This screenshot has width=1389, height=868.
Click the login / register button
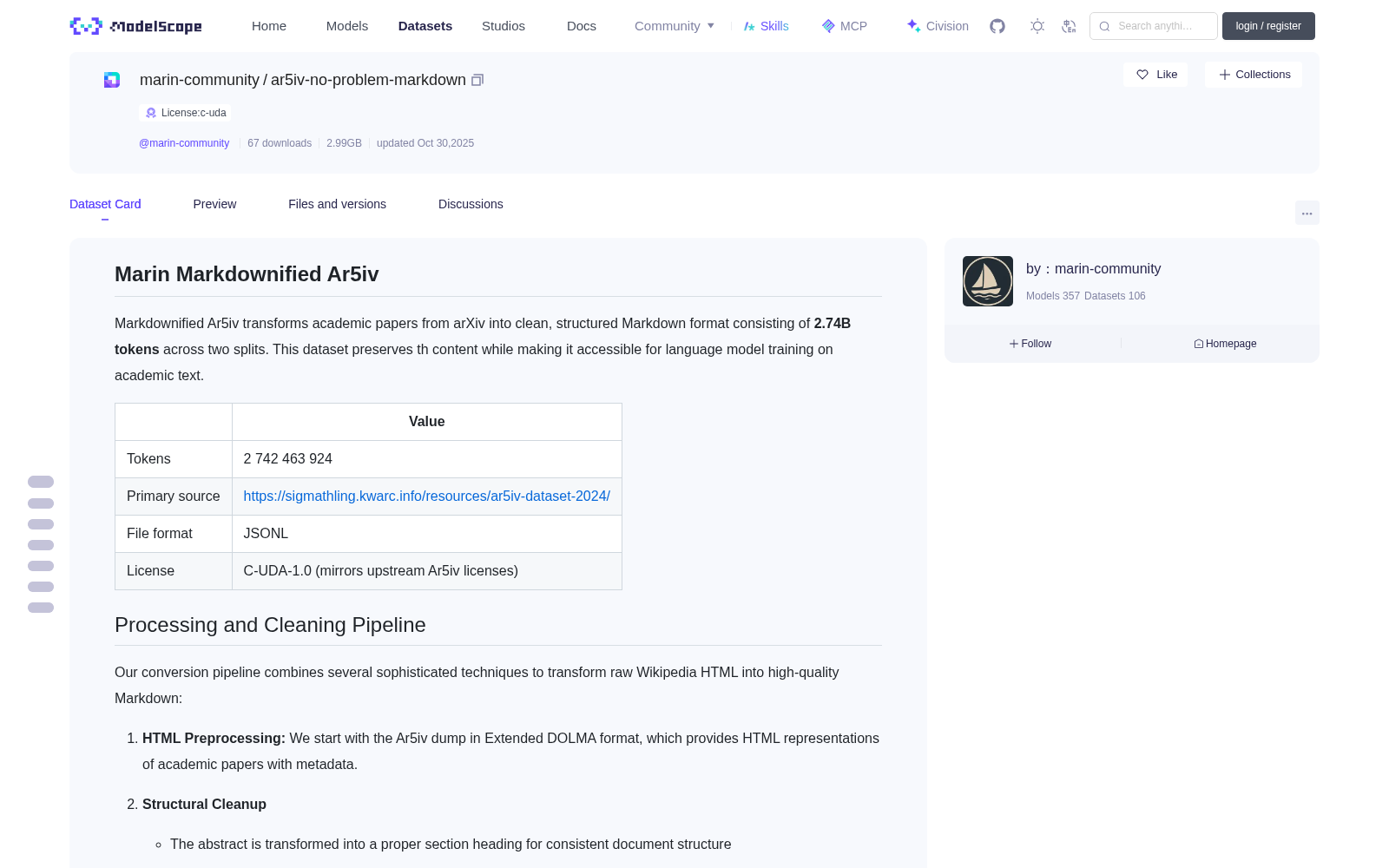[1268, 26]
